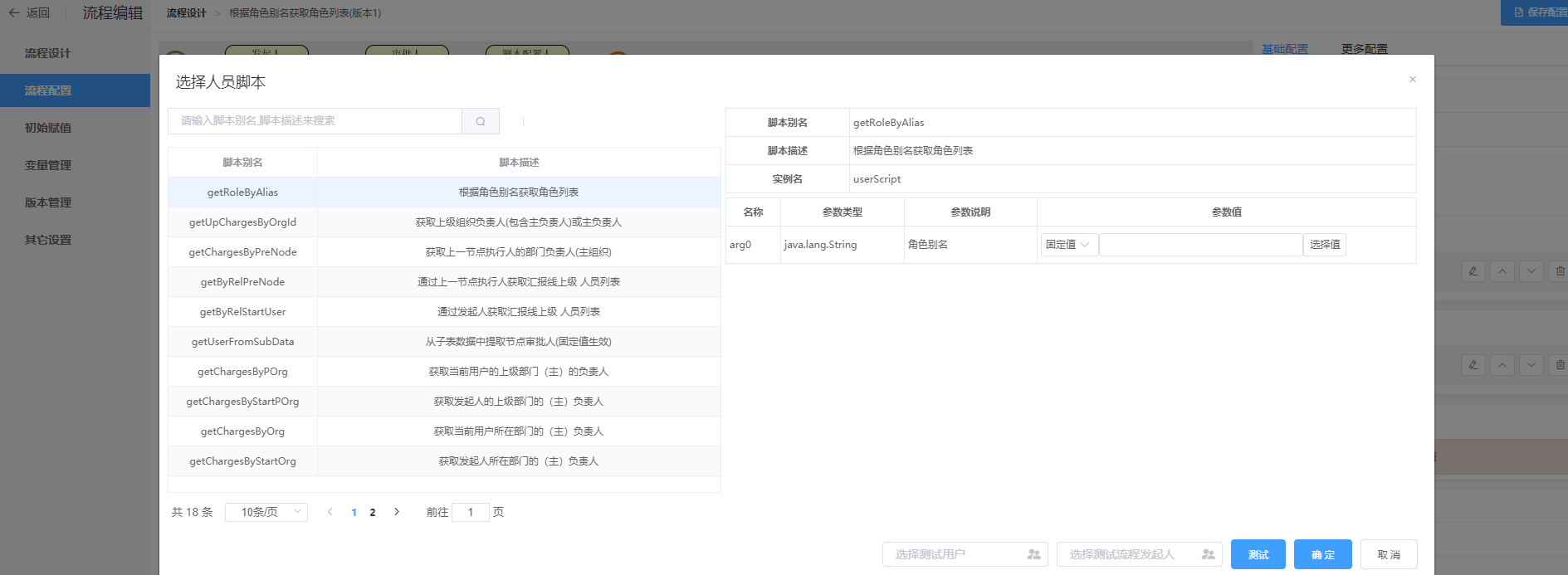Select the getUpChargesByOrgId script row
Screen dimensions: 1568x575
point(444,222)
